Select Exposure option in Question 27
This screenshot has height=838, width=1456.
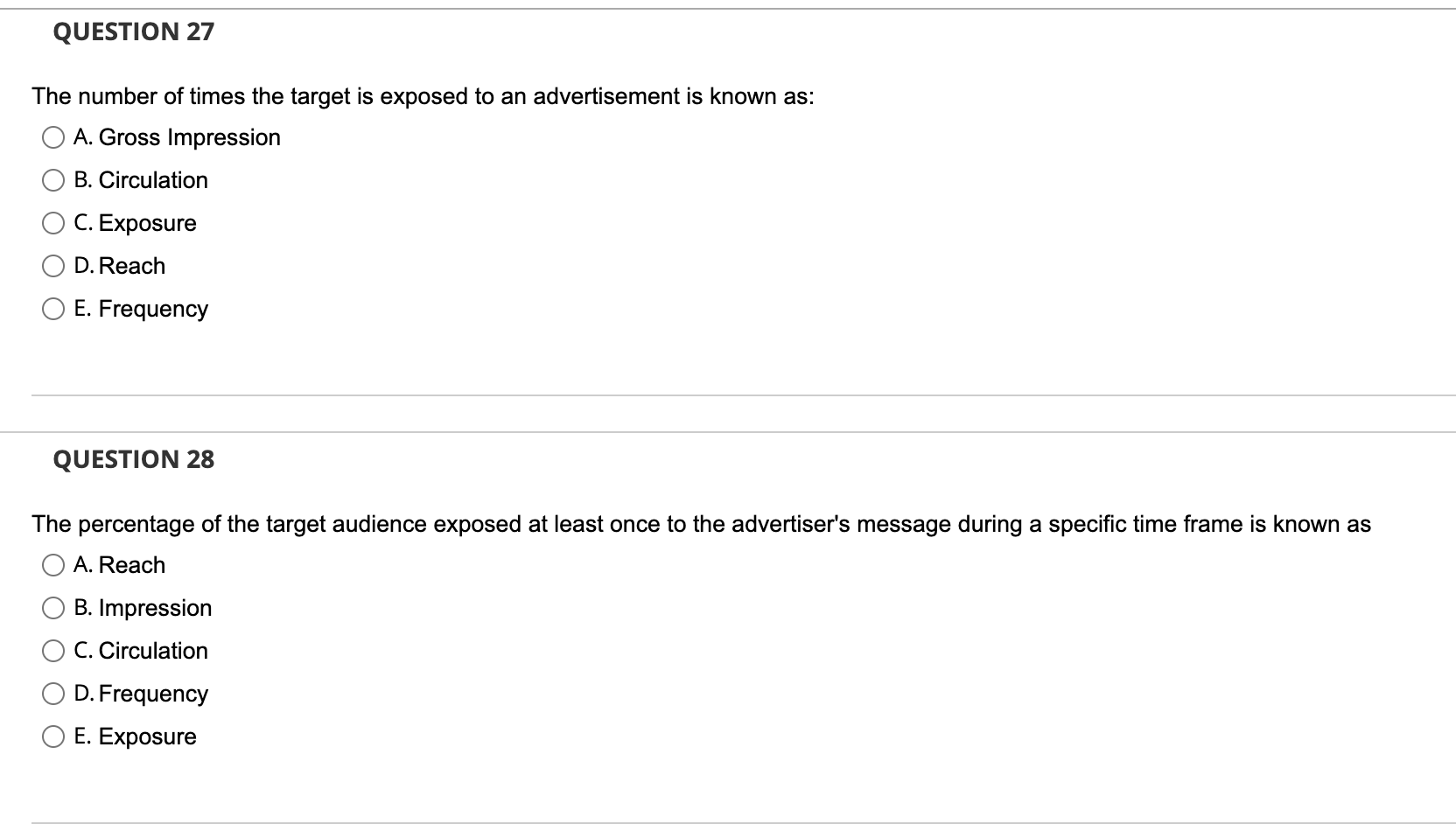(53, 224)
